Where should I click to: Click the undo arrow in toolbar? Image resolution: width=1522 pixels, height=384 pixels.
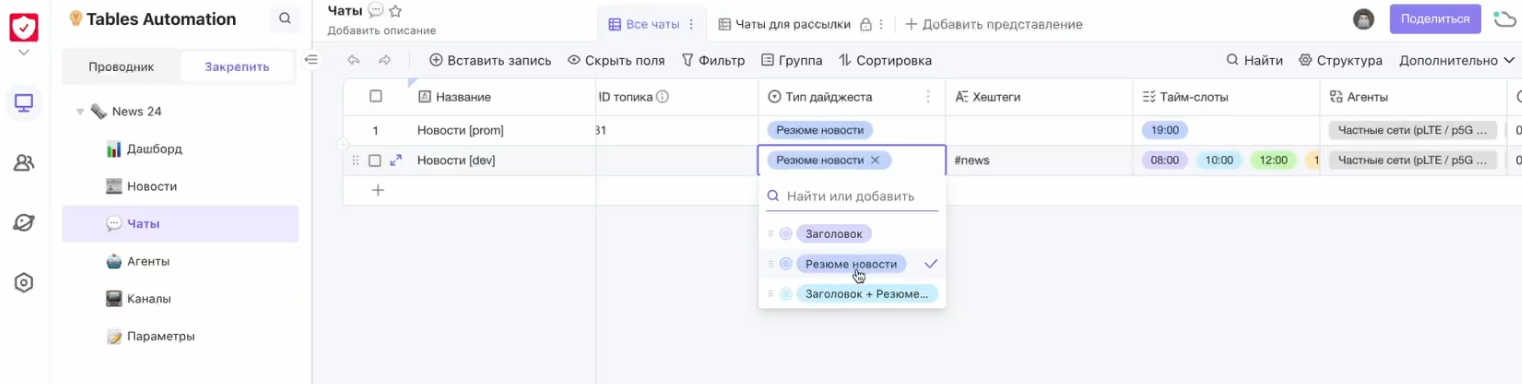click(353, 60)
